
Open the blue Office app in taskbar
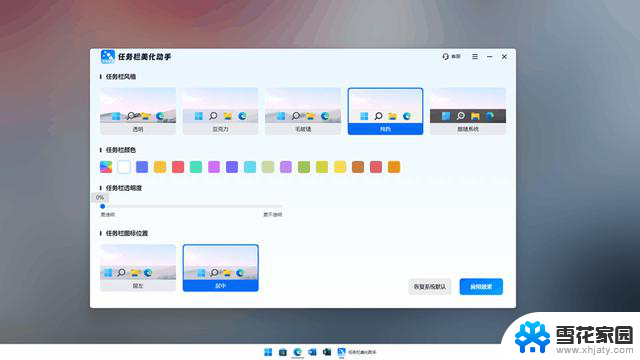(312, 352)
